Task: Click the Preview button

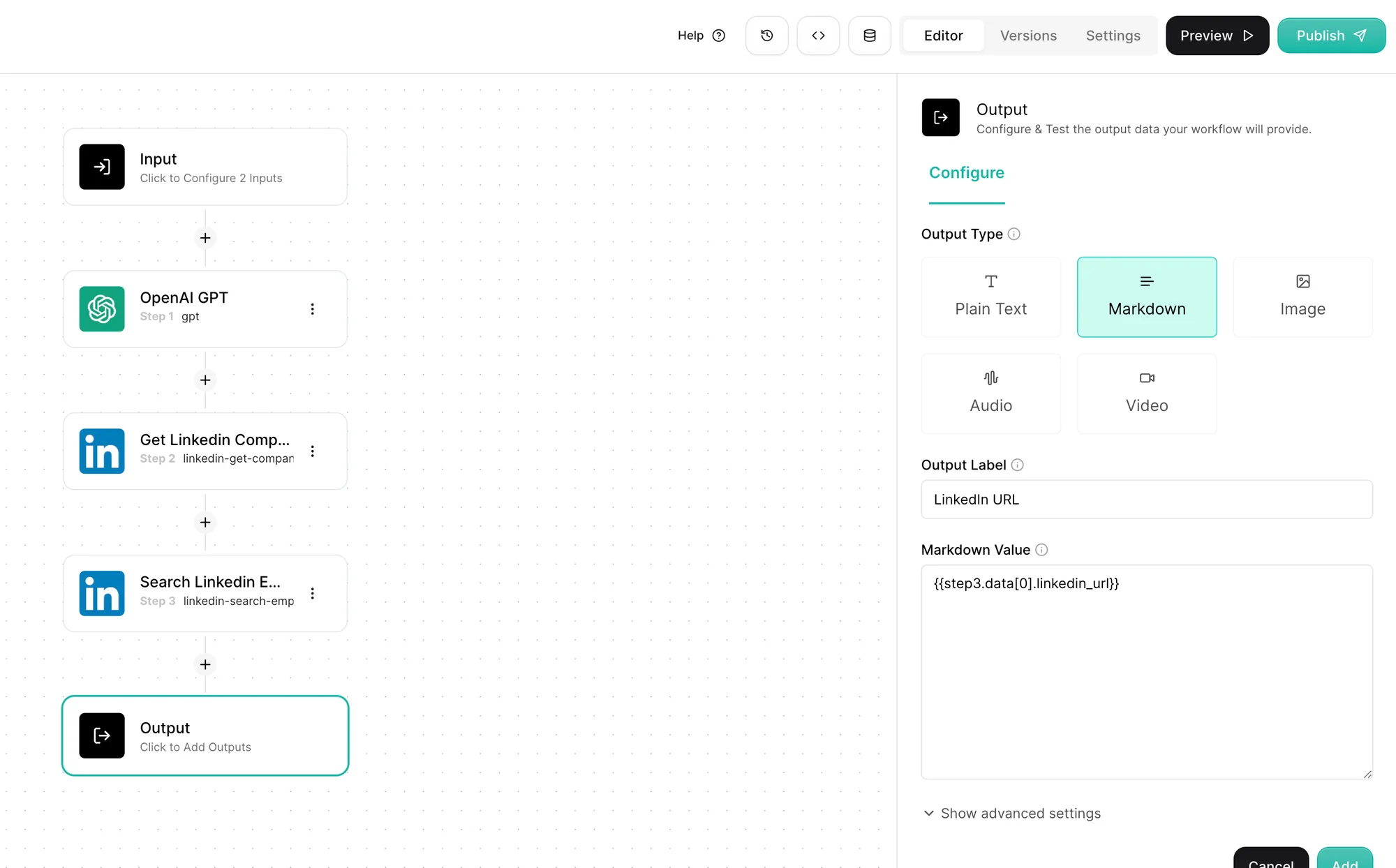Action: pyautogui.click(x=1217, y=36)
